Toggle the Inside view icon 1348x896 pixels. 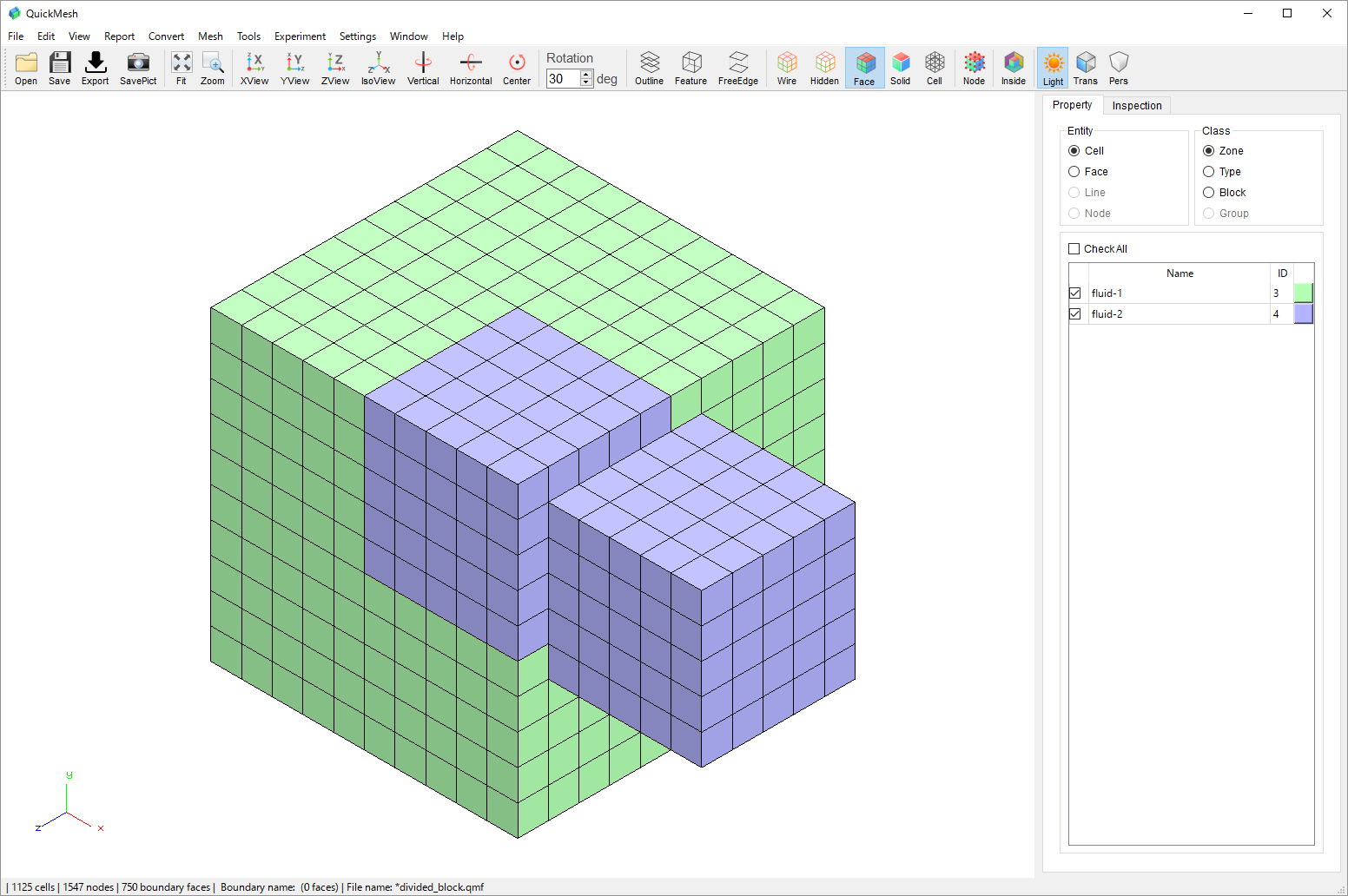(x=1014, y=68)
